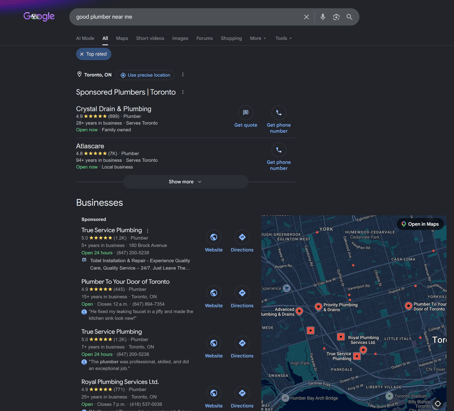Get directions for True Service Plumbing 7+ years
The image size is (454, 411).
242,348
